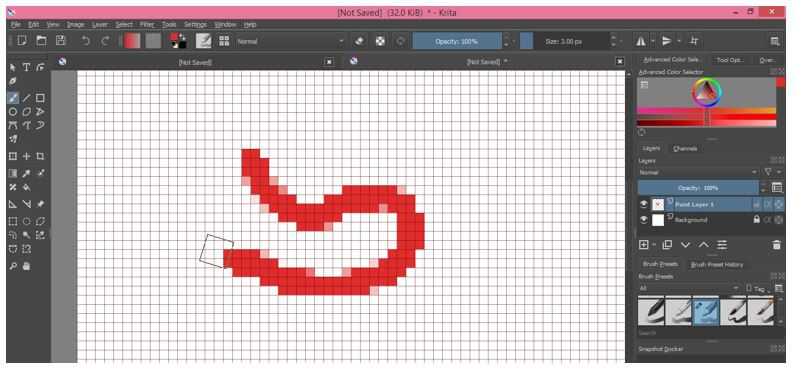
Task: Select the Pan hand tool
Action: point(26,266)
